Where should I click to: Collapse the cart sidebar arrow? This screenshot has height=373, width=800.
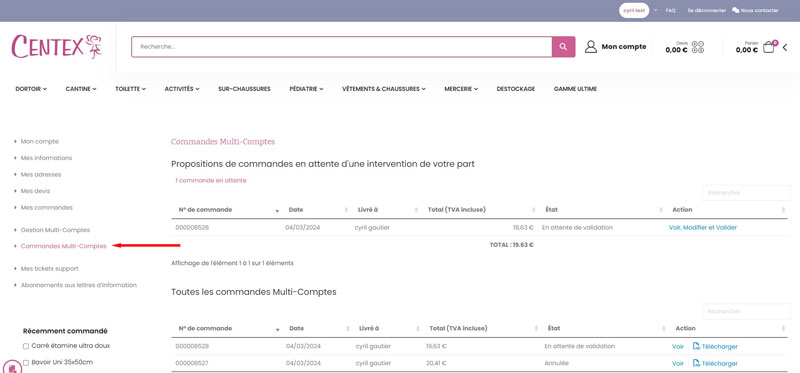tap(785, 47)
